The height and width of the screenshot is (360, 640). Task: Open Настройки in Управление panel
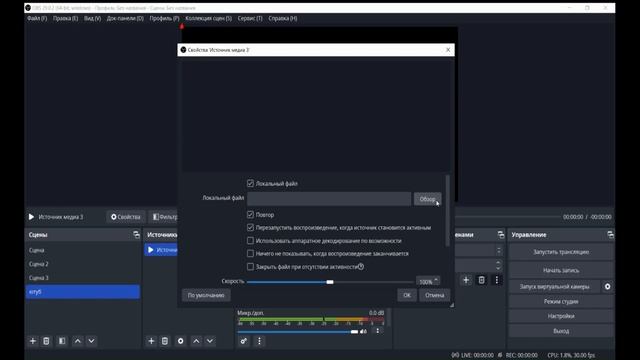[561, 316]
